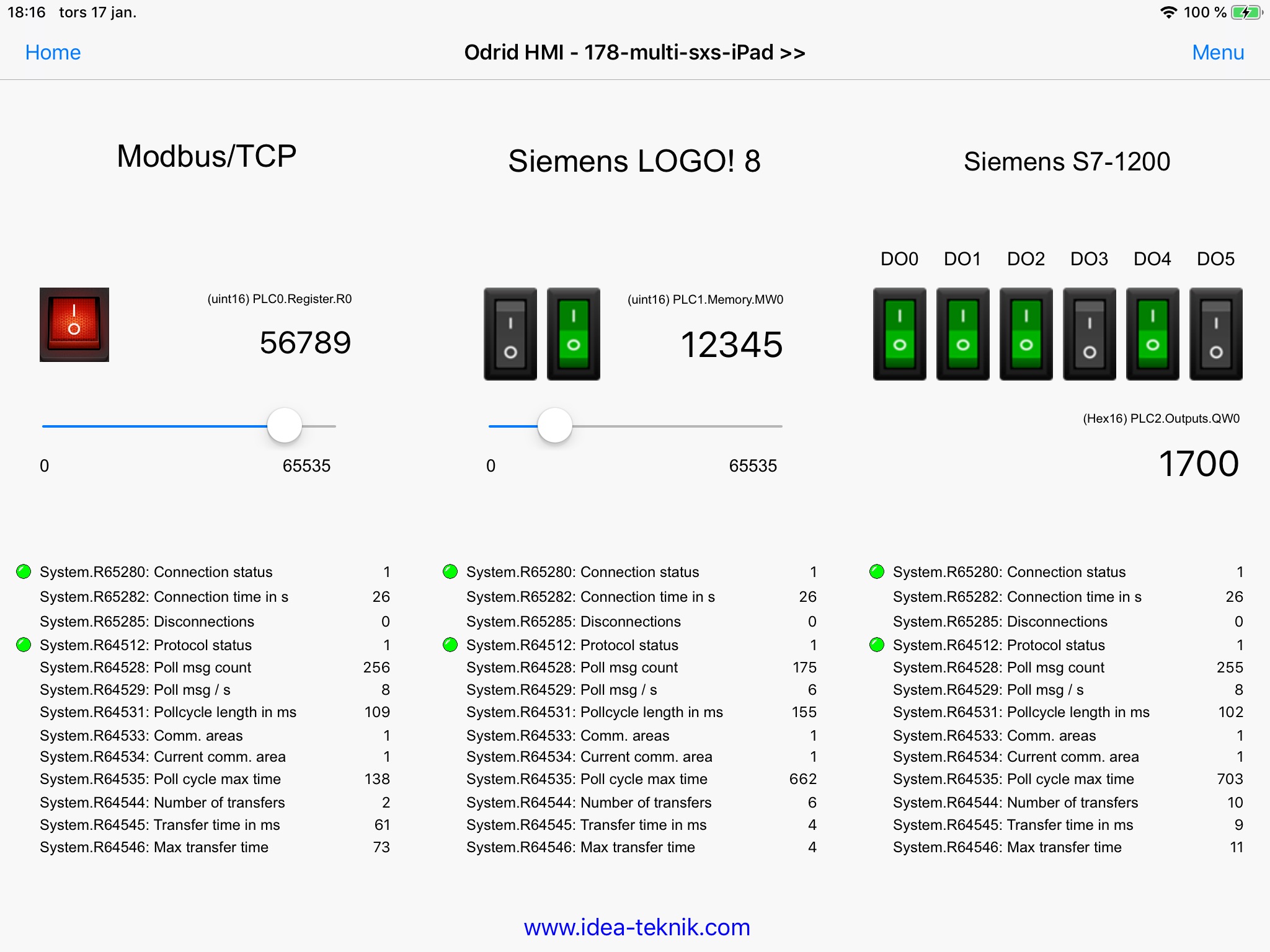Toggle the red Modbus/TCP rocker switch
This screenshot has width=1270, height=952.
pyautogui.click(x=74, y=325)
